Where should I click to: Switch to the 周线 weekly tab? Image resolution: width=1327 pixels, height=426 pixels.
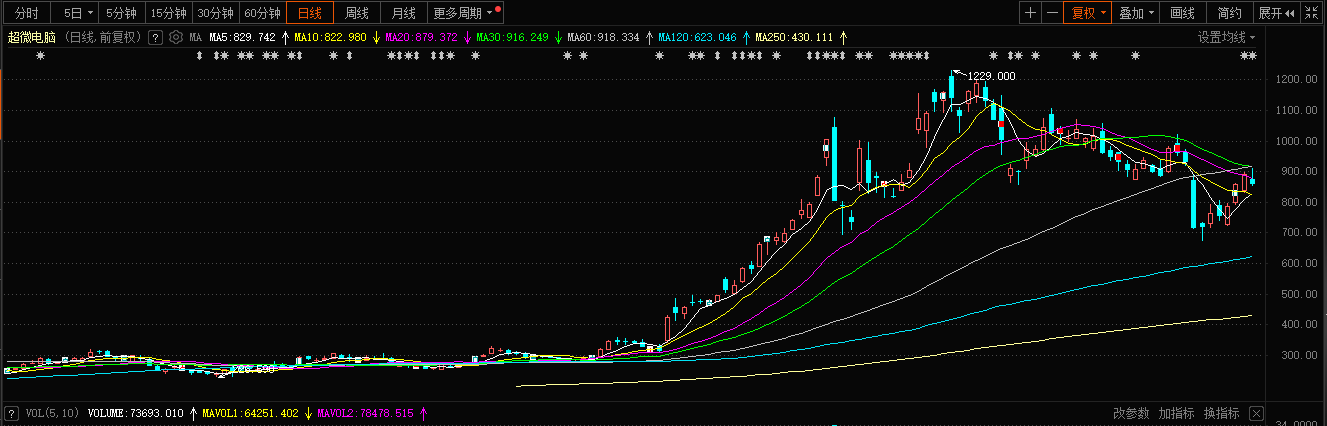tap(358, 13)
